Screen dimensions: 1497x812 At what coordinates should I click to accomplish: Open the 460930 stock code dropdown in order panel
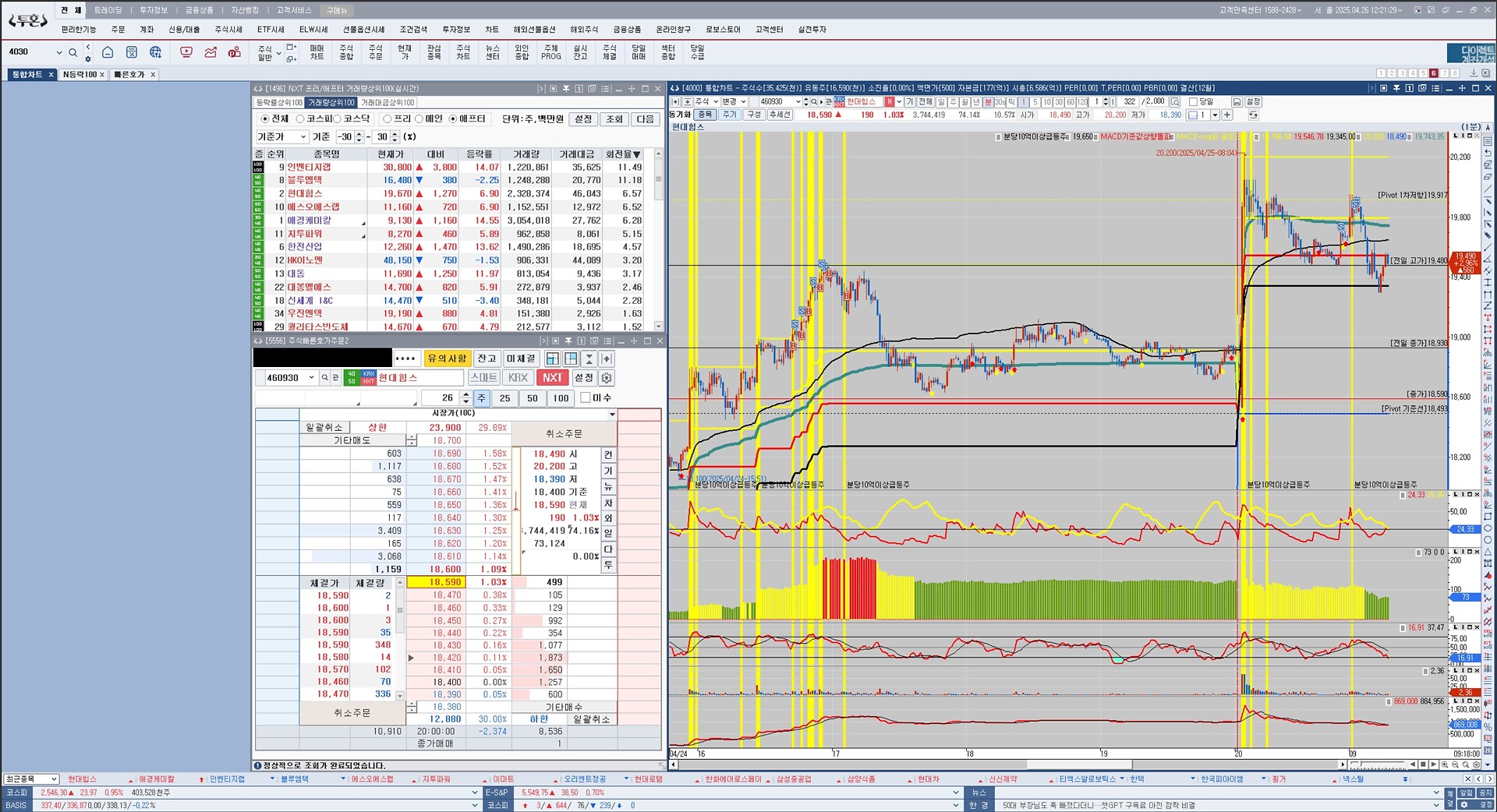(x=311, y=378)
